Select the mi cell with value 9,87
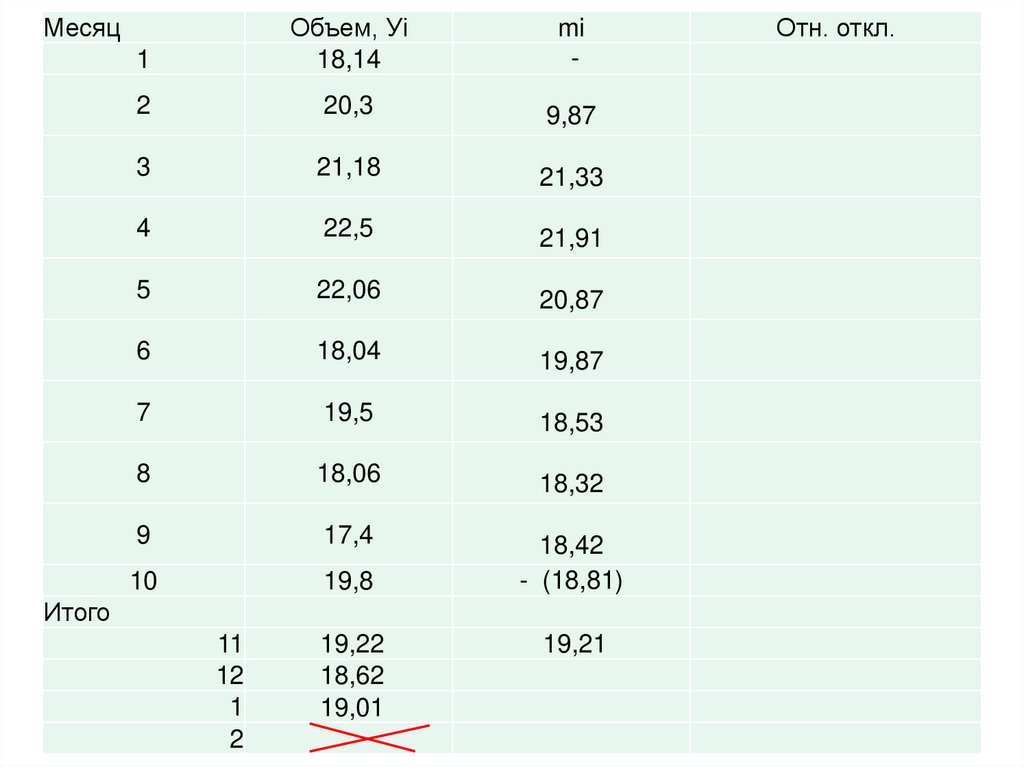Screen dimensions: 1024x767 571,116
